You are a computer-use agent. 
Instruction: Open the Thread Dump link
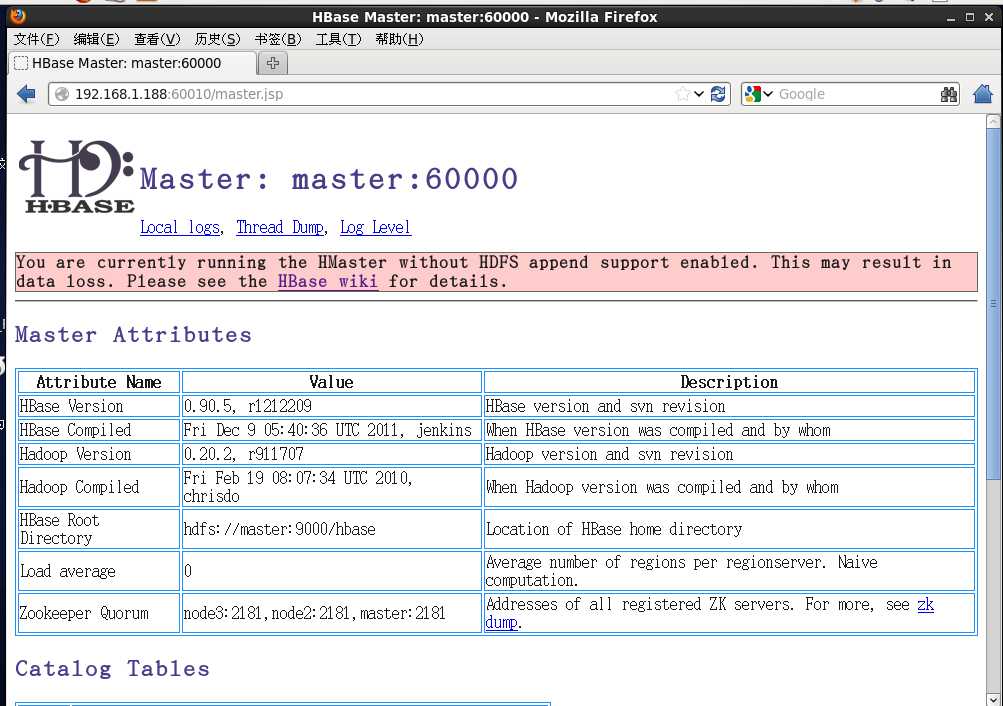pos(280,228)
